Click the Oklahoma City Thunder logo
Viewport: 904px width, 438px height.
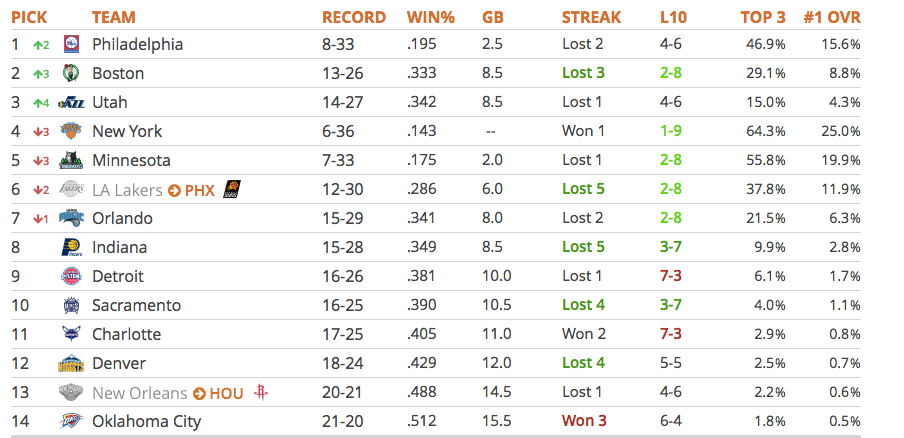(71, 422)
